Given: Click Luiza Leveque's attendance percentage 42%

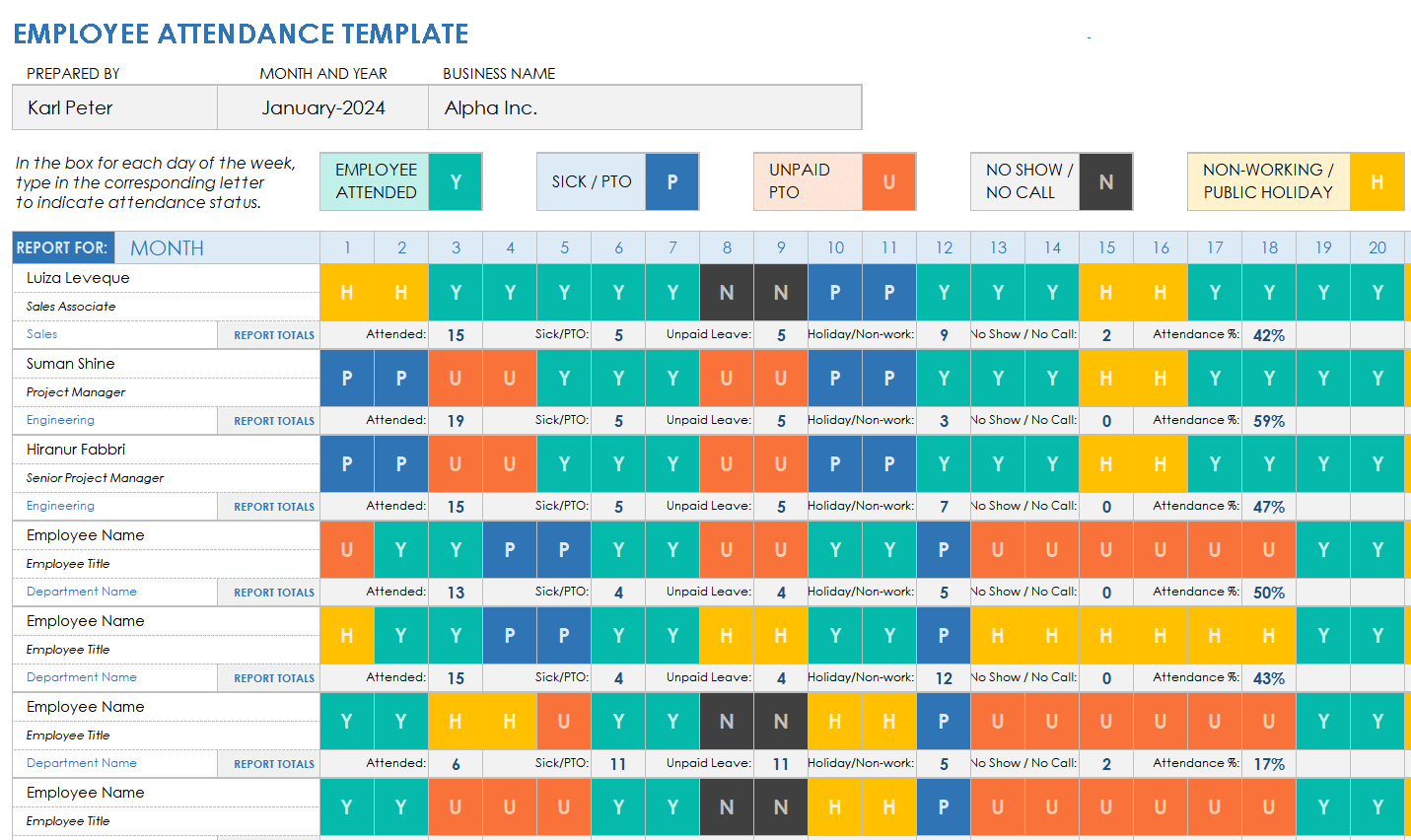Looking at the screenshot, I should point(1269,335).
